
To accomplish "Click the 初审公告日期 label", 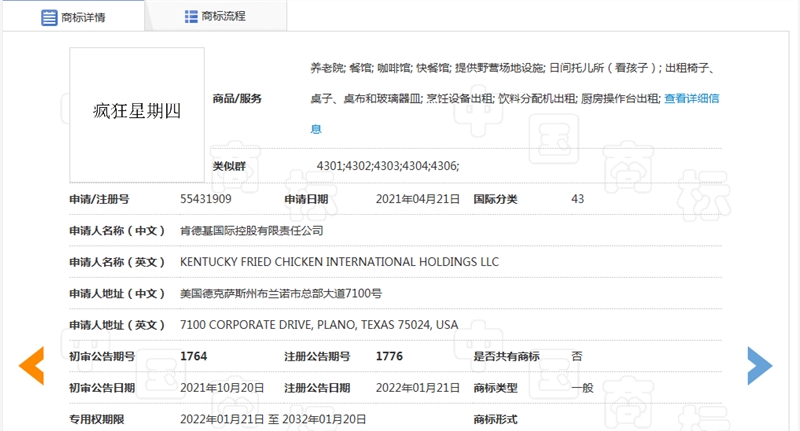I will pyautogui.click(x=102, y=388).
